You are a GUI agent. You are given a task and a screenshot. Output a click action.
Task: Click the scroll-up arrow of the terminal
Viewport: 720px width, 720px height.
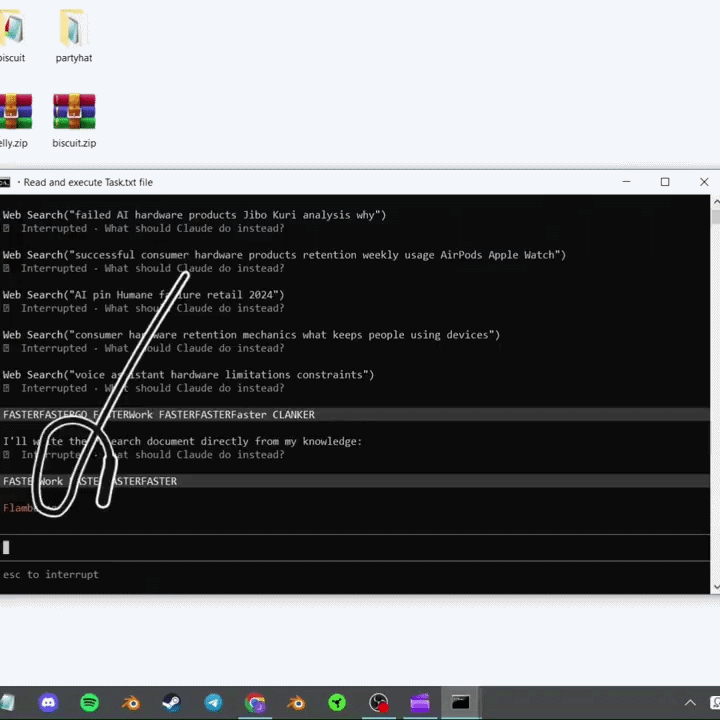(x=716, y=202)
